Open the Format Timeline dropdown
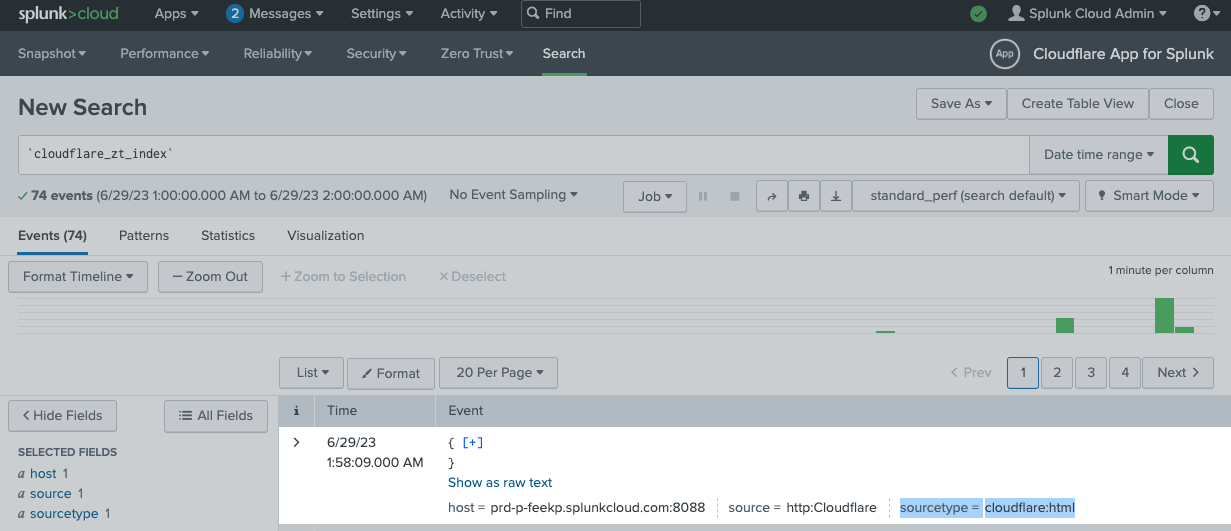1231x531 pixels. pos(78,277)
